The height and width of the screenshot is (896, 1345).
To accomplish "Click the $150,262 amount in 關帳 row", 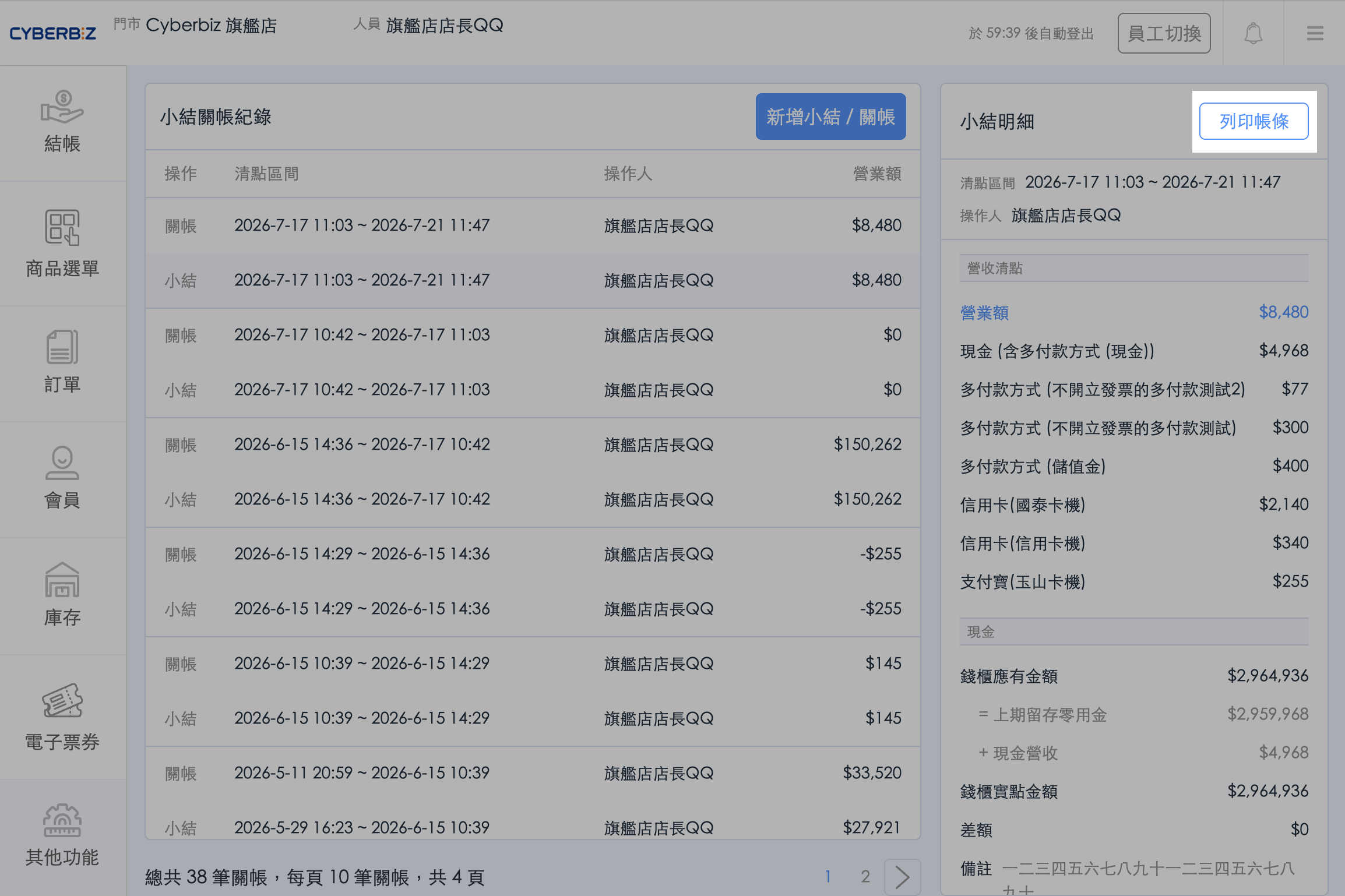I will [867, 445].
